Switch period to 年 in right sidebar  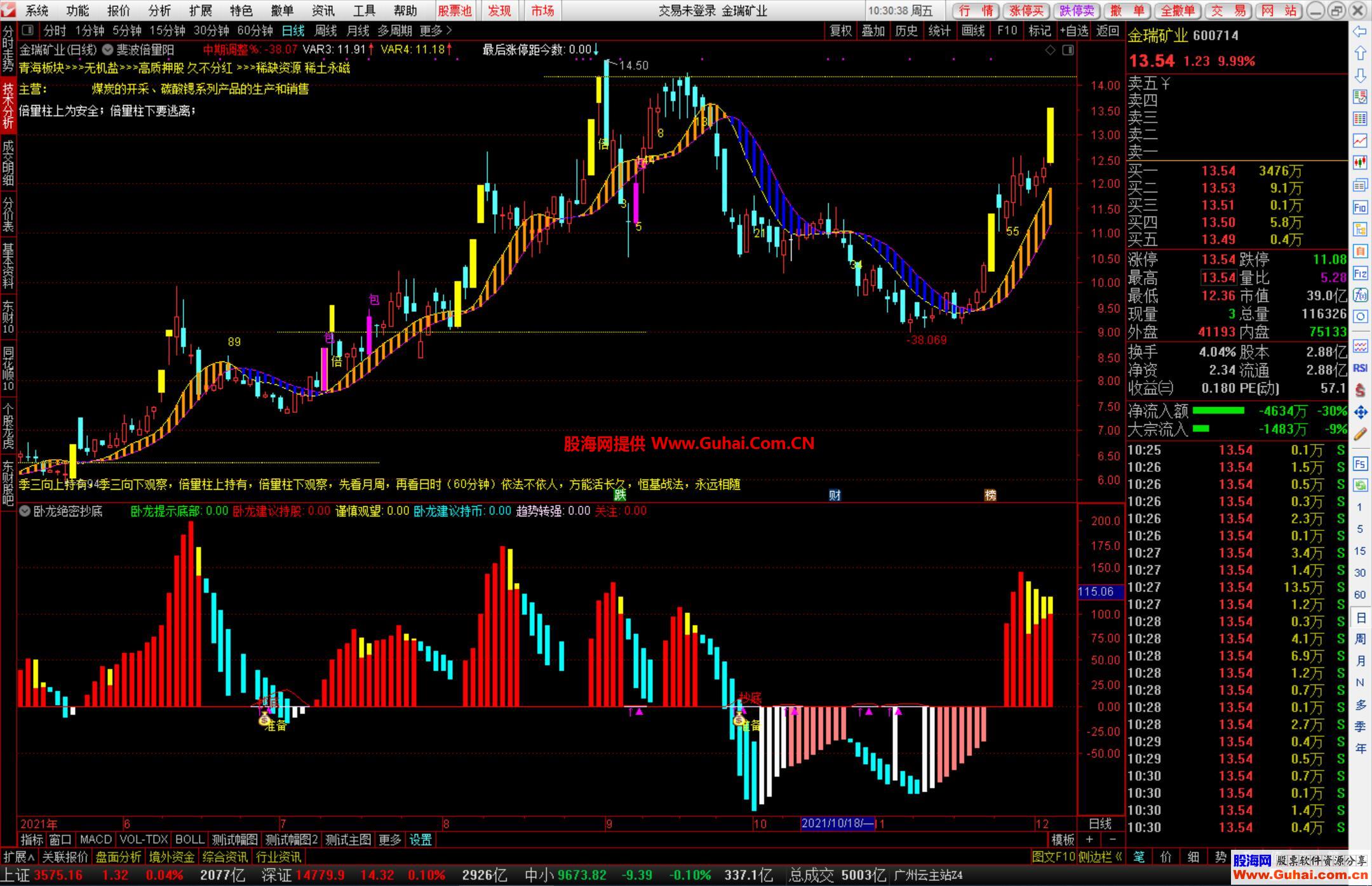tap(1360, 749)
